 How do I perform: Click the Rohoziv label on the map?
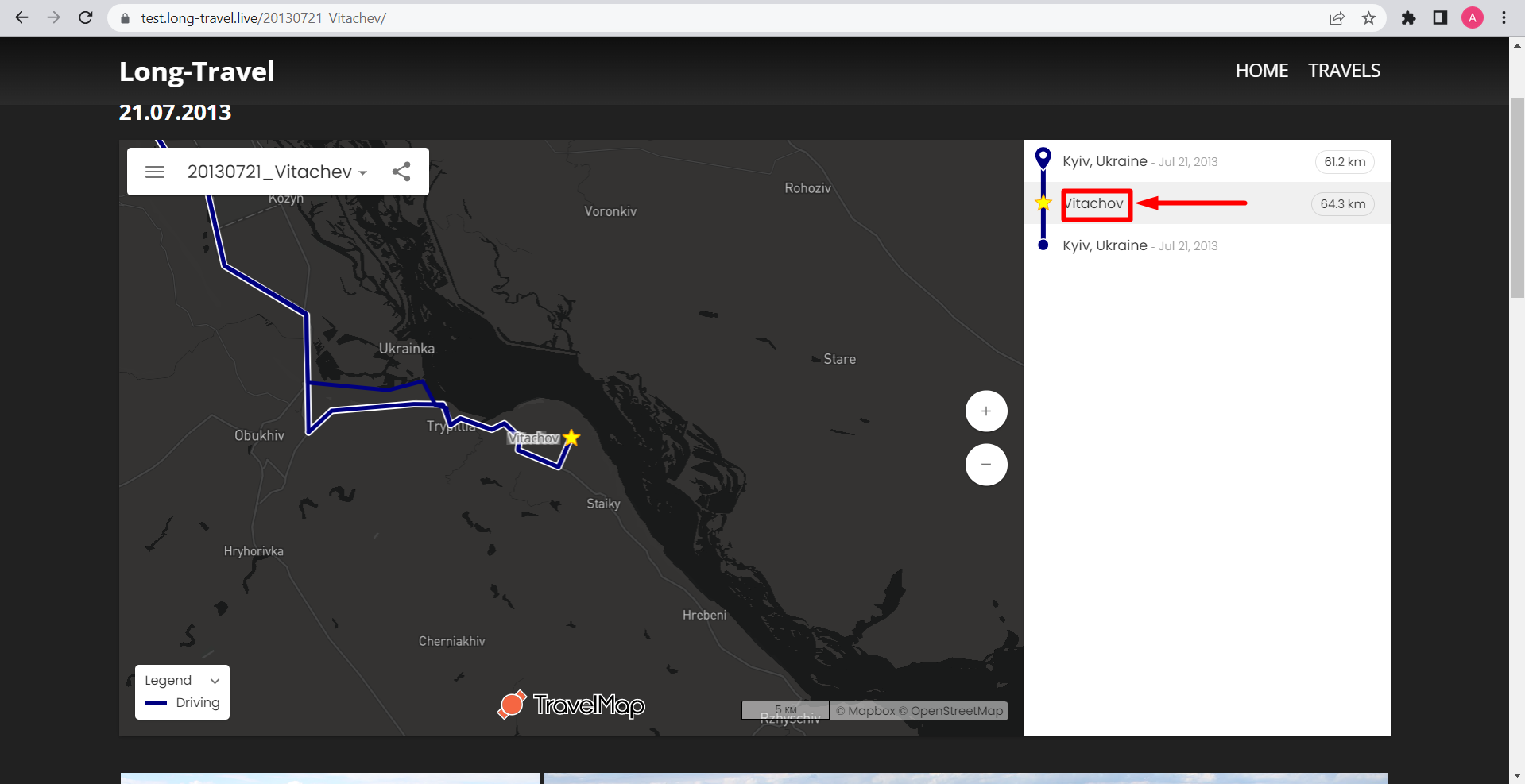point(807,188)
